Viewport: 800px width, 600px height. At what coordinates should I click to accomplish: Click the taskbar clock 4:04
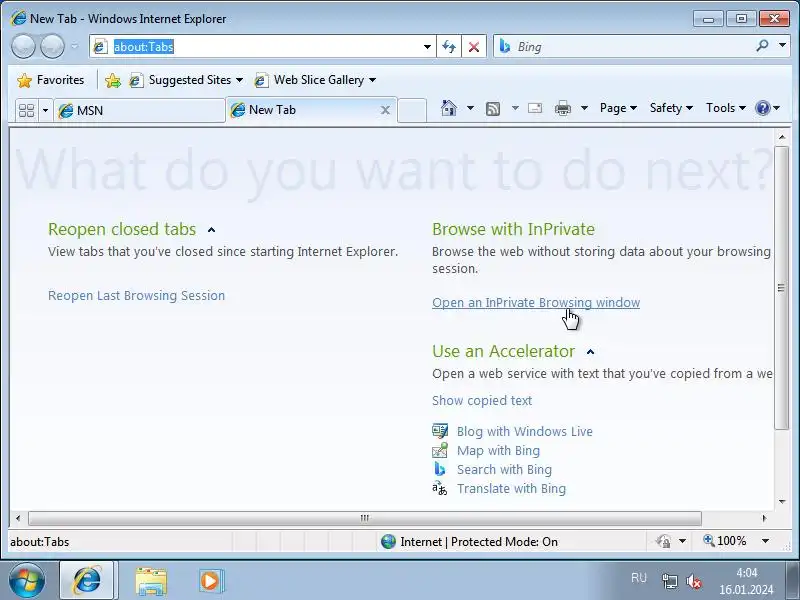pos(746,573)
